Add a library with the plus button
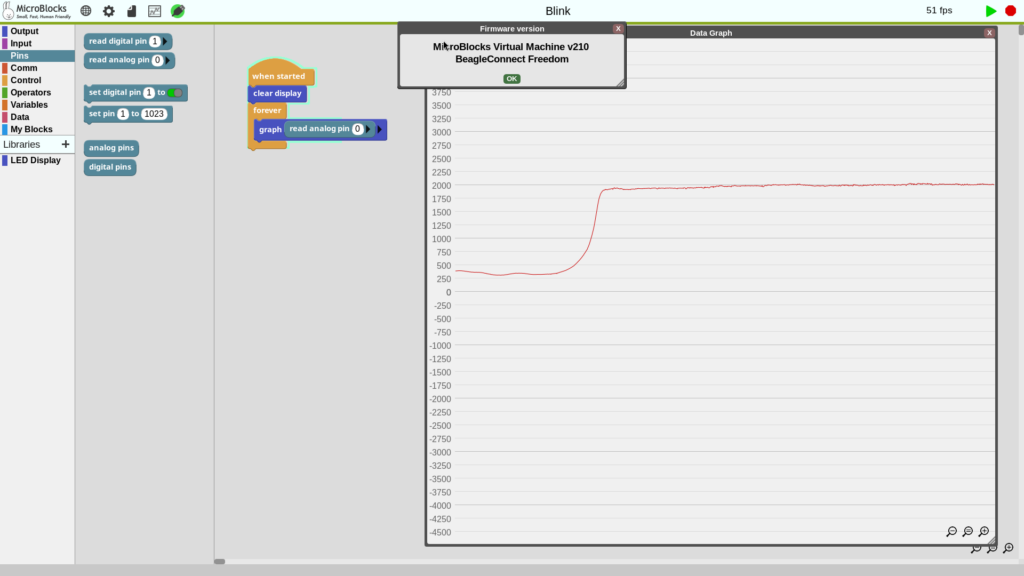 pyautogui.click(x=66, y=144)
